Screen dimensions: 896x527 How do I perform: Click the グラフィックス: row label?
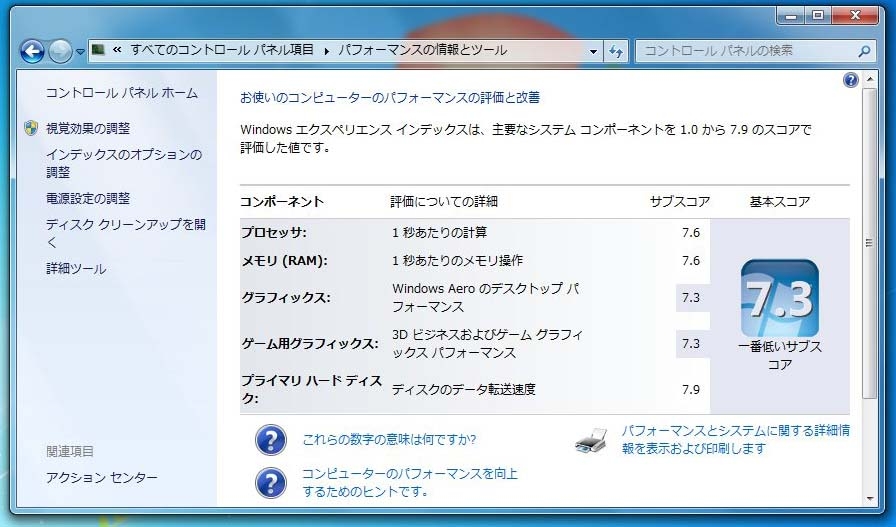tap(286, 298)
